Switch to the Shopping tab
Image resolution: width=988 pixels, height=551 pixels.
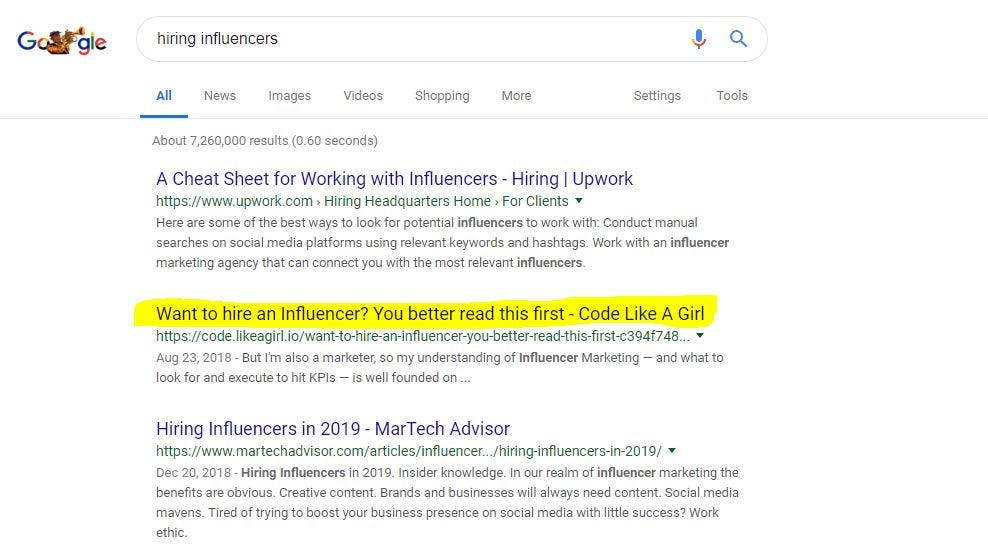pyautogui.click(x=442, y=96)
